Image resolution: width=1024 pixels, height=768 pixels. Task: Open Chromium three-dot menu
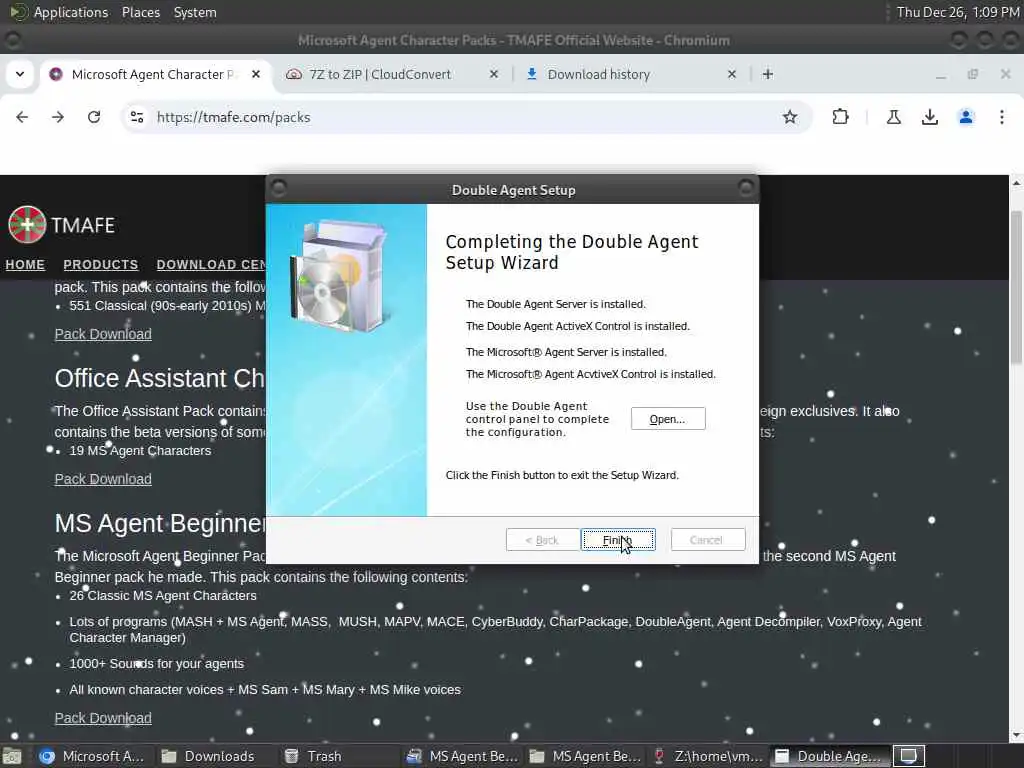tap(1002, 117)
